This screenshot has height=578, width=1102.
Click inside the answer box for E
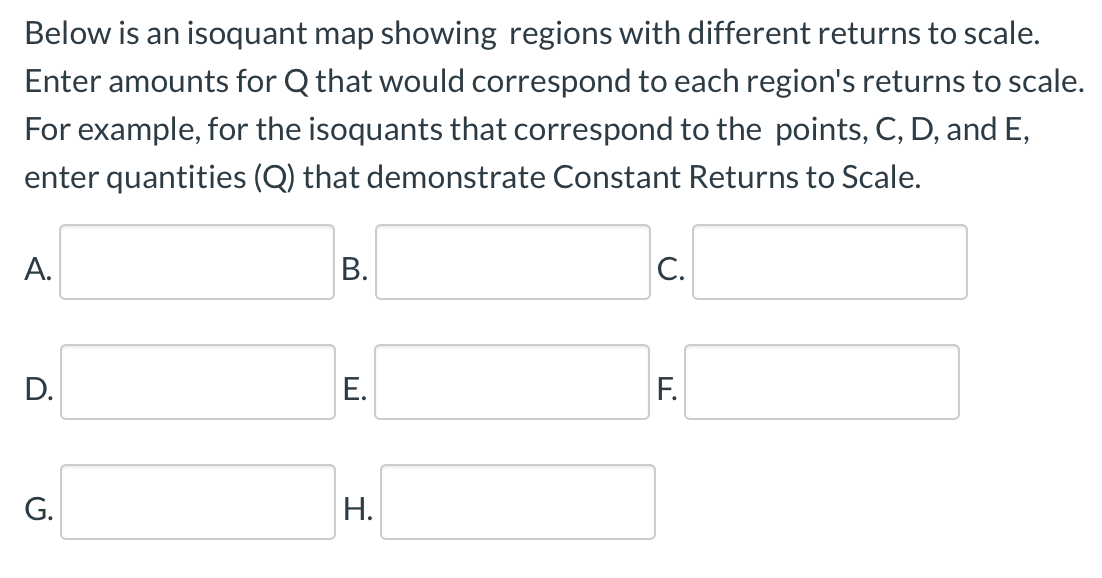point(513,382)
